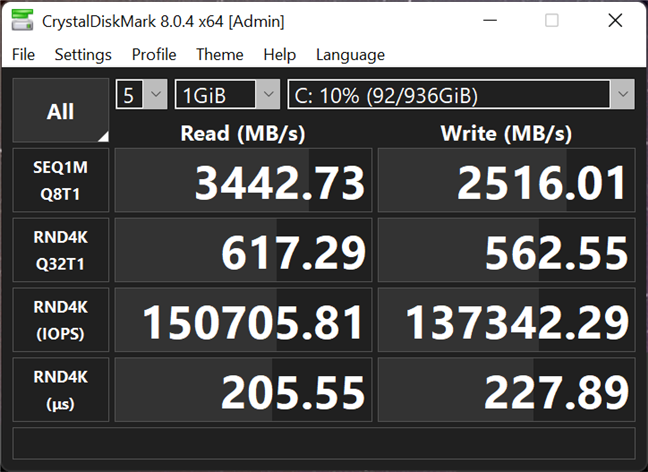Screen dimensions: 648x472
Task: Open the Profile menu
Action: click(x=154, y=55)
